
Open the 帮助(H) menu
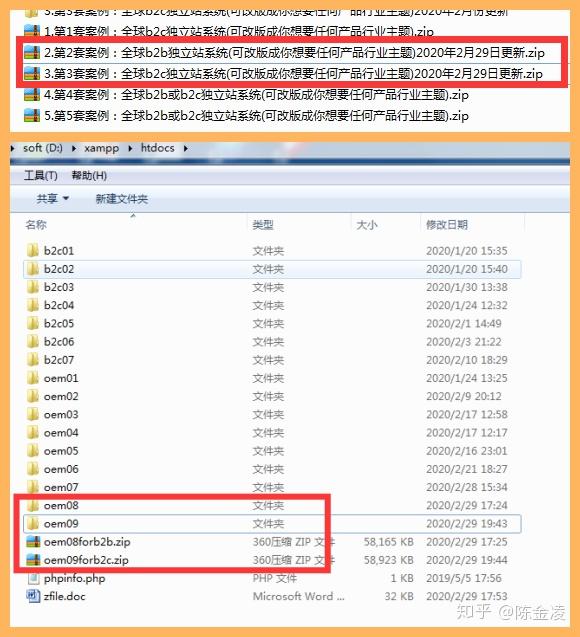(89, 176)
